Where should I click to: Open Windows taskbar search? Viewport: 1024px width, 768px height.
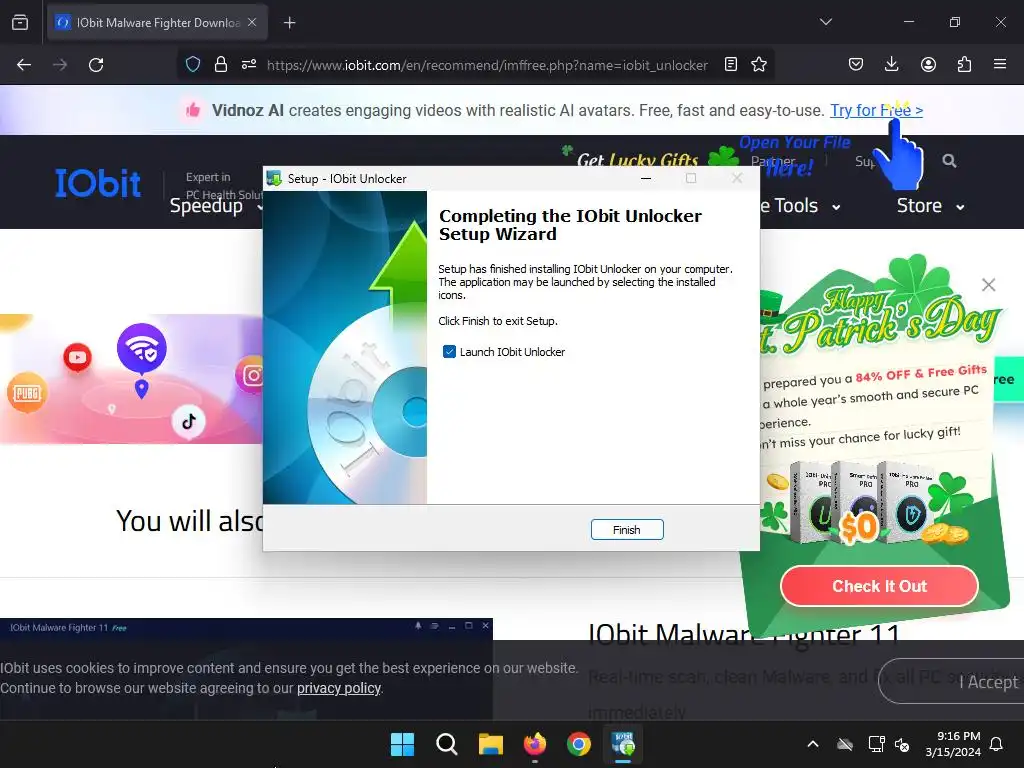click(447, 744)
